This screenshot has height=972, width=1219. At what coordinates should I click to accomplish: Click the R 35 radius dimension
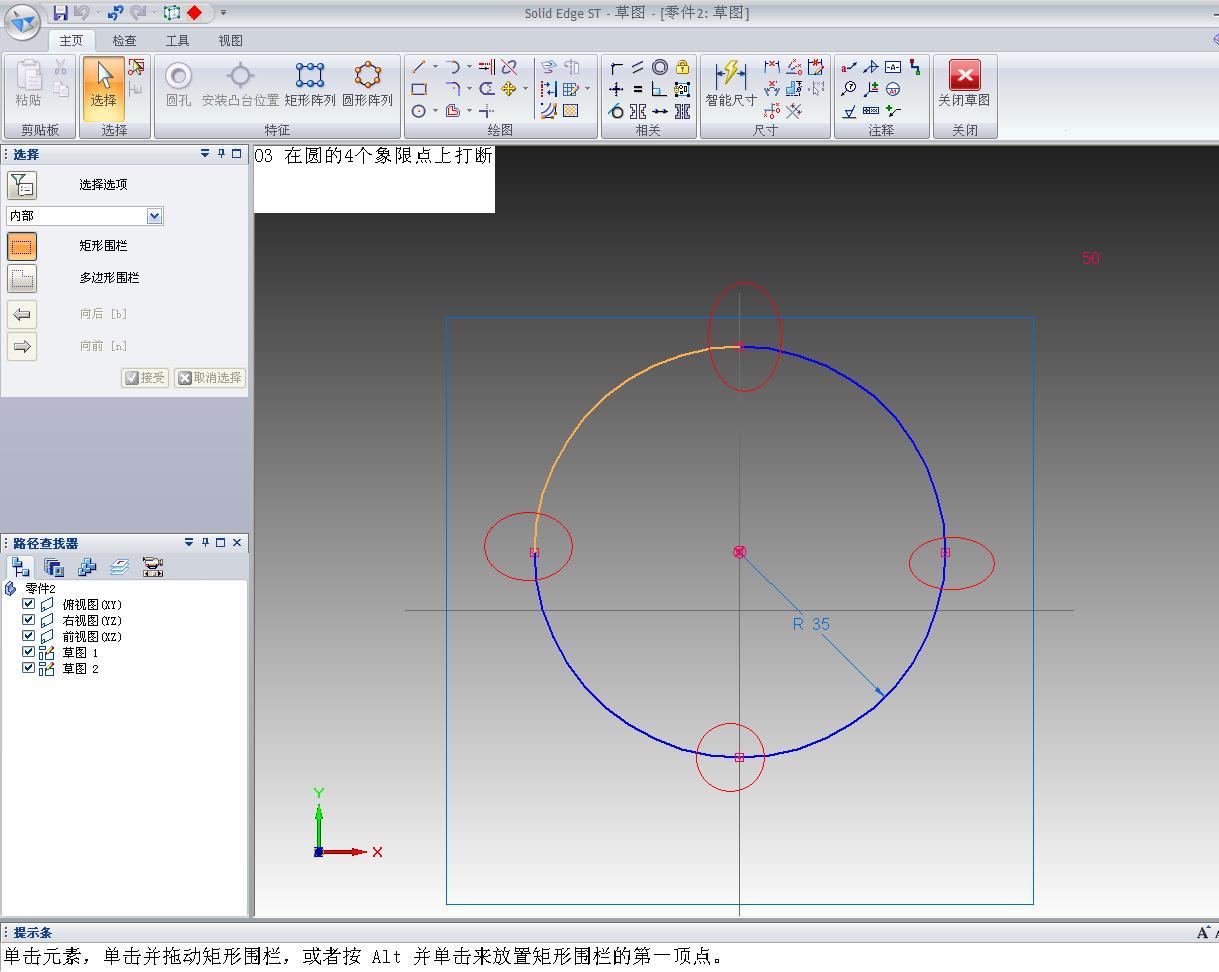811,624
